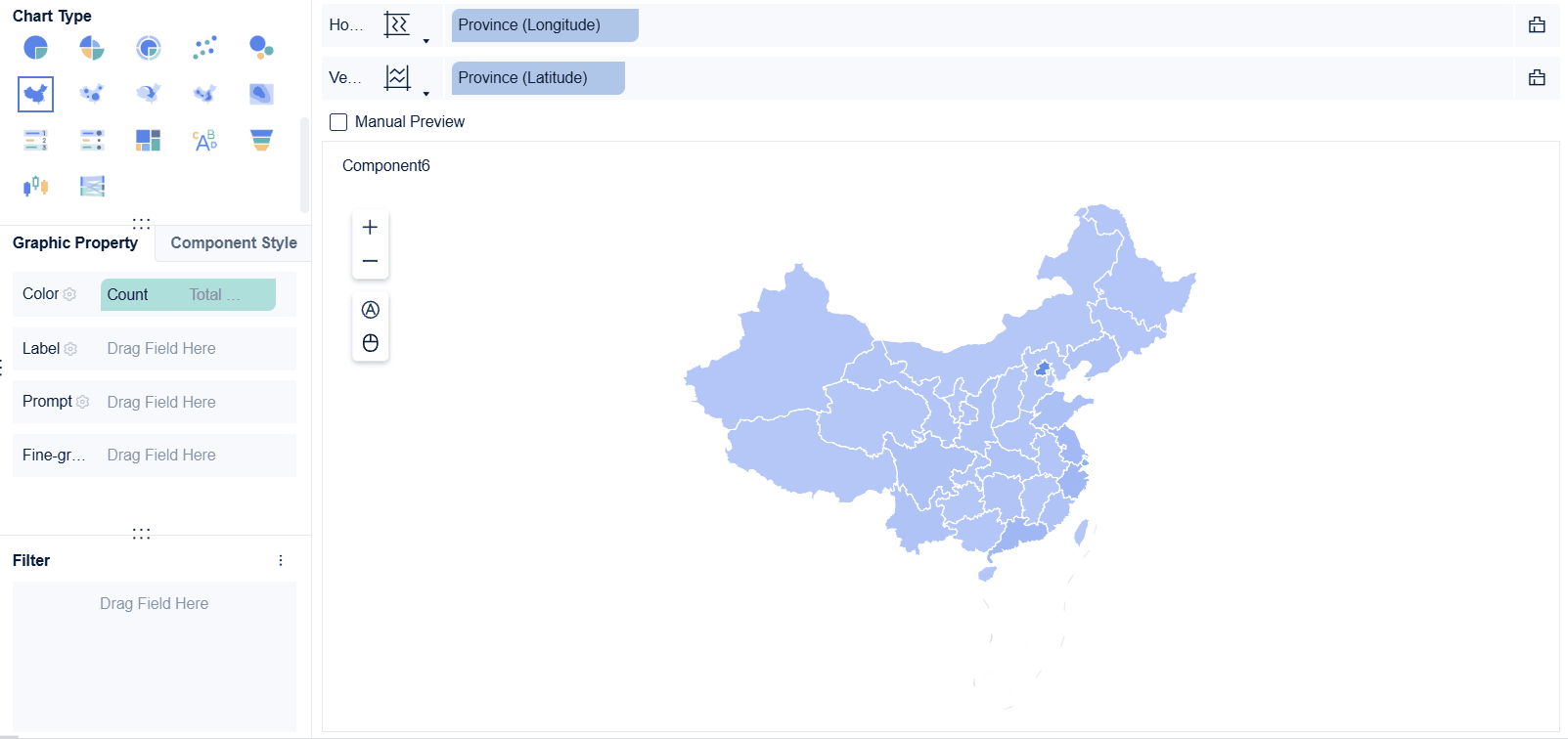This screenshot has width=1568, height=739.
Task: Open the horizontal axis dropdown arrow
Action: click(x=426, y=41)
